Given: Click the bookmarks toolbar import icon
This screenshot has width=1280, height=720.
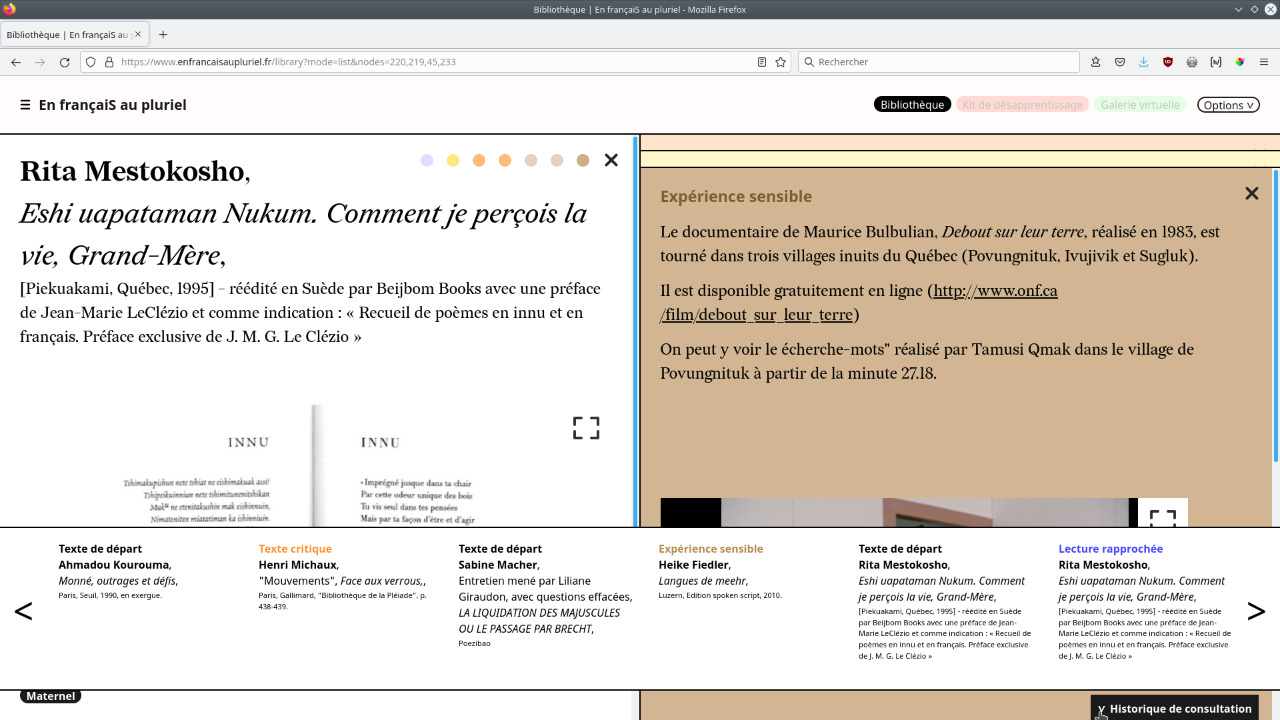Looking at the screenshot, I should pos(1096,62).
